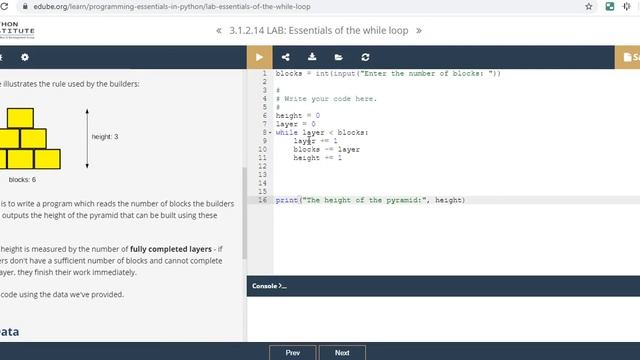Image resolution: width=640 pixels, height=360 pixels.
Task: Go to previous lab with « arrow
Action: tap(219, 31)
